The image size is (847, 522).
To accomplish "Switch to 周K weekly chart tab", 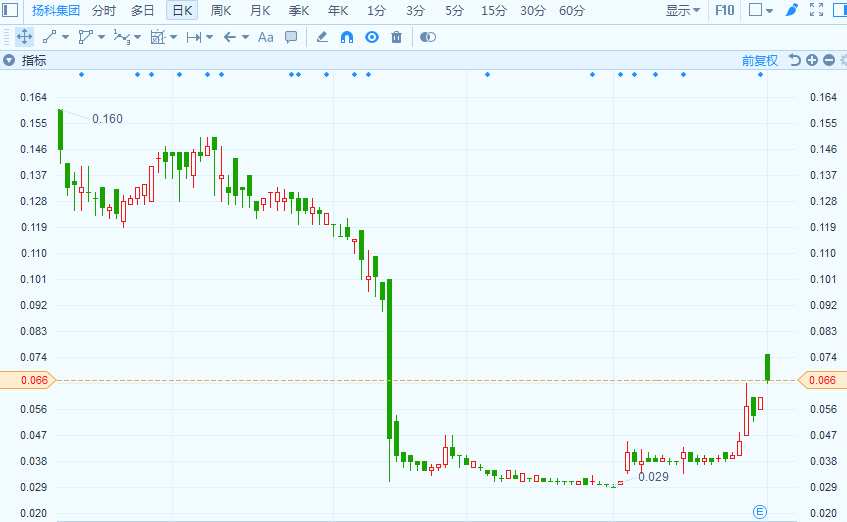I will (221, 10).
